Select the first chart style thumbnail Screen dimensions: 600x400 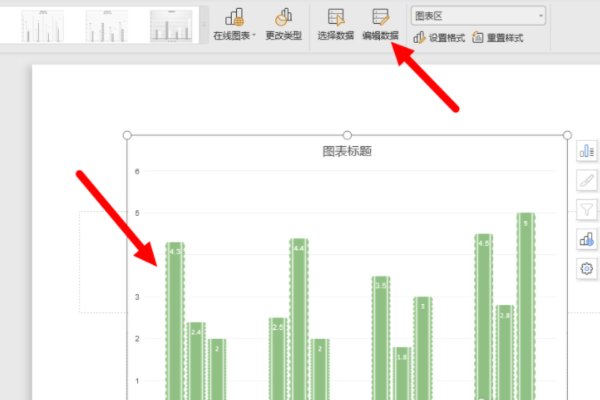click(42, 26)
